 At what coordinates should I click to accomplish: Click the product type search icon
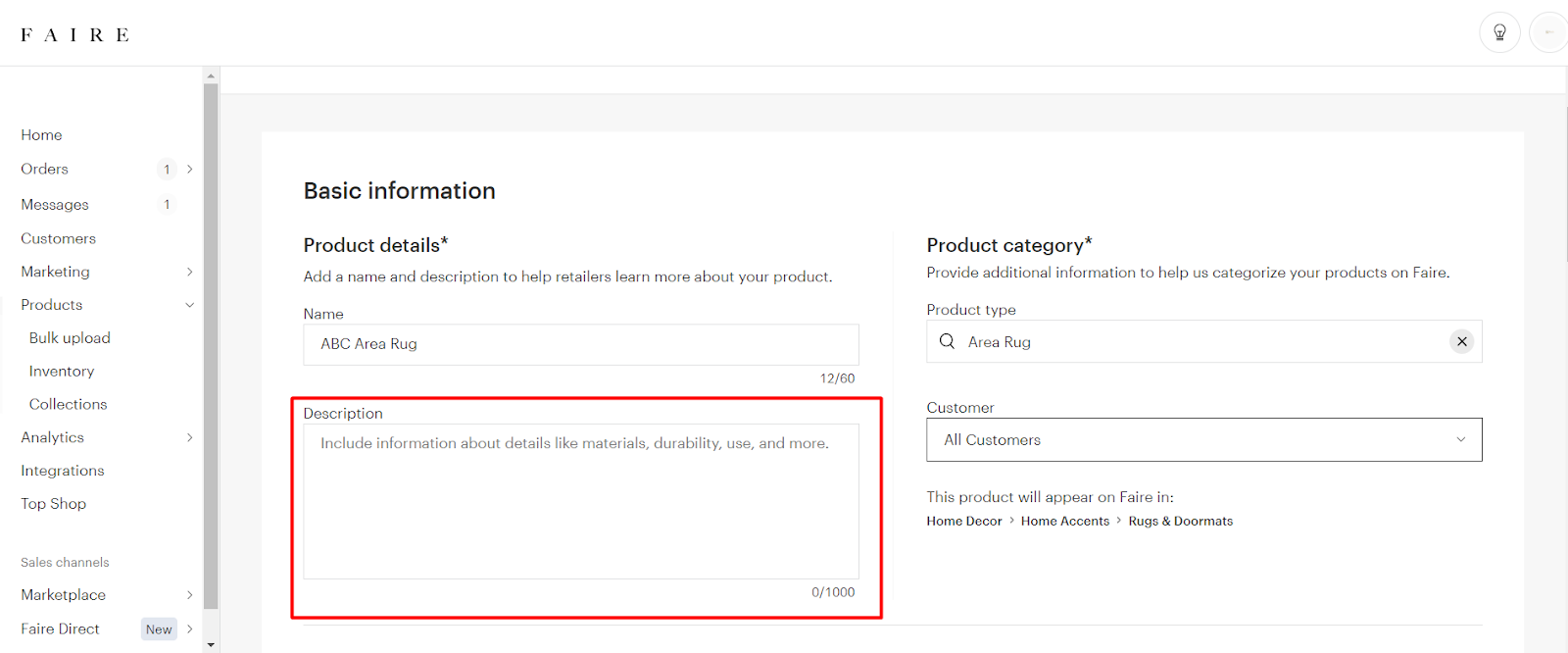pyautogui.click(x=947, y=342)
